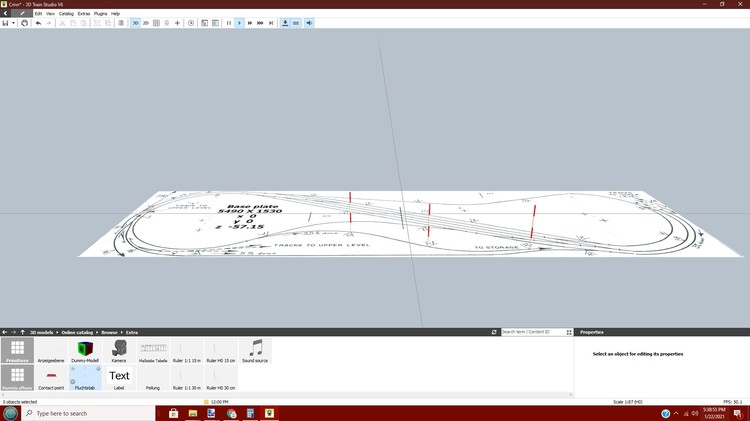Open the Save button dropdown arrow
The height and width of the screenshot is (421, 750).
coord(14,22)
